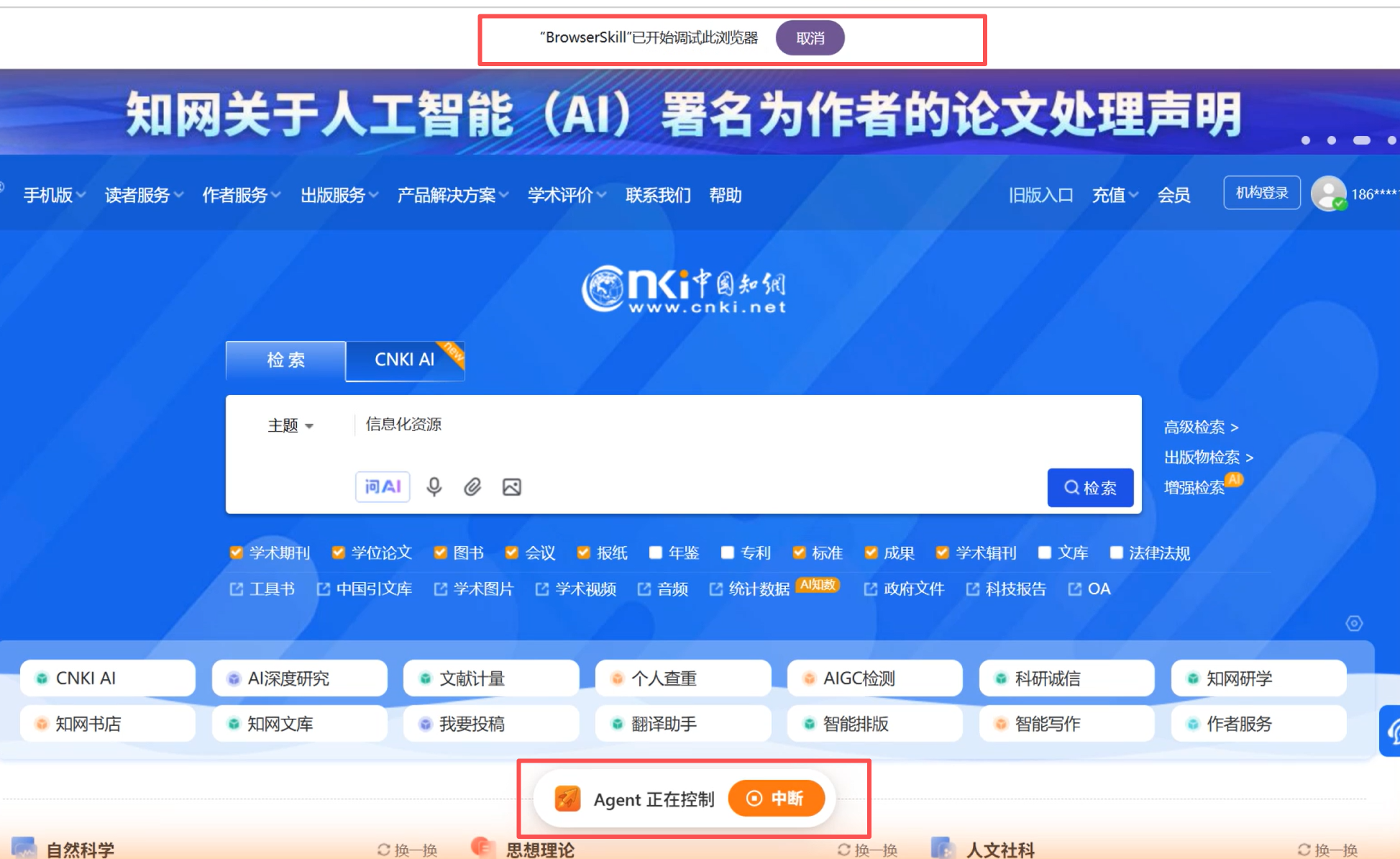Open the AIGC检测 shortcut tile
The width and height of the screenshot is (1400, 859).
(875, 678)
